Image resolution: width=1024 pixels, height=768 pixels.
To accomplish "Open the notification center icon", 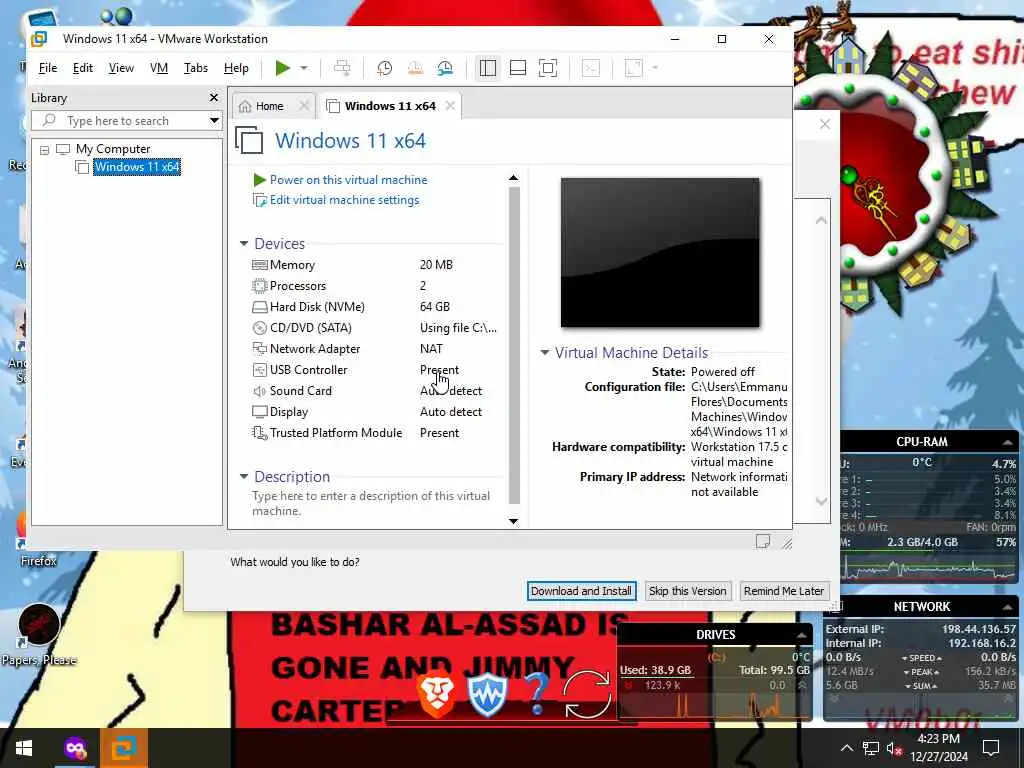I will click(991, 748).
